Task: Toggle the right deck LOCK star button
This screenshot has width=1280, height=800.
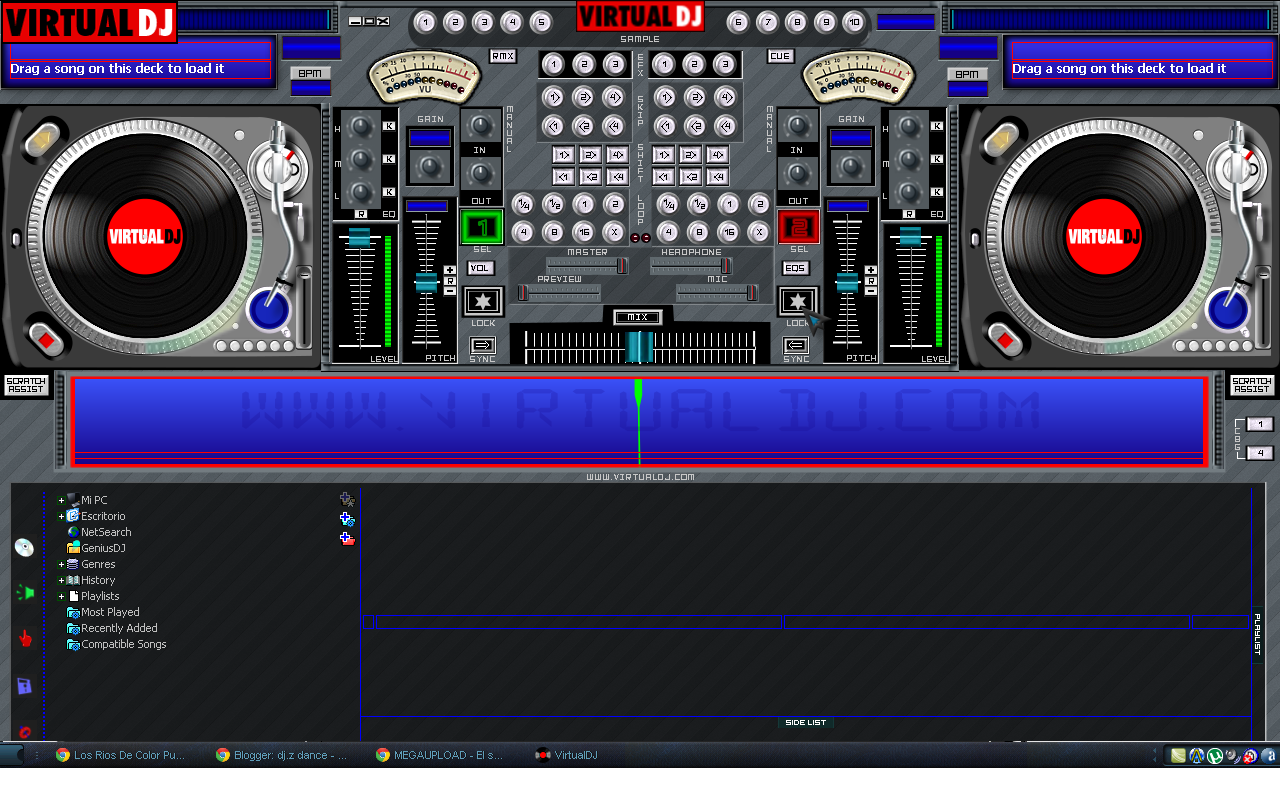Action: pos(798,302)
